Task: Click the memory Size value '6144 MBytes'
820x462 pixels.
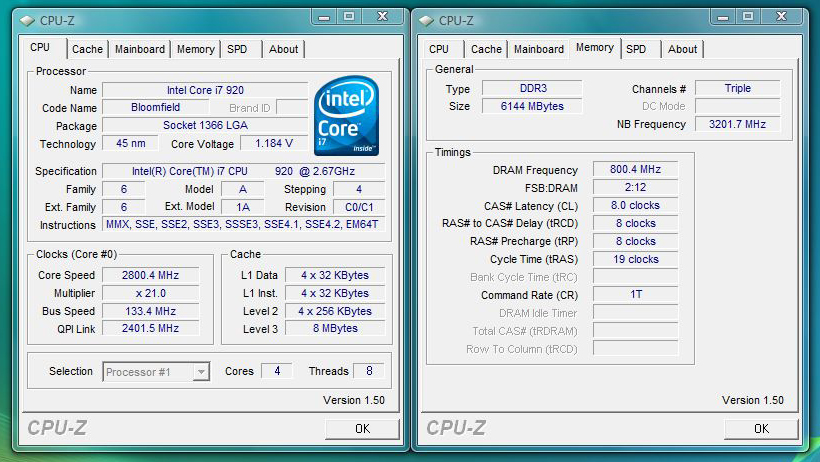Action: [x=532, y=106]
